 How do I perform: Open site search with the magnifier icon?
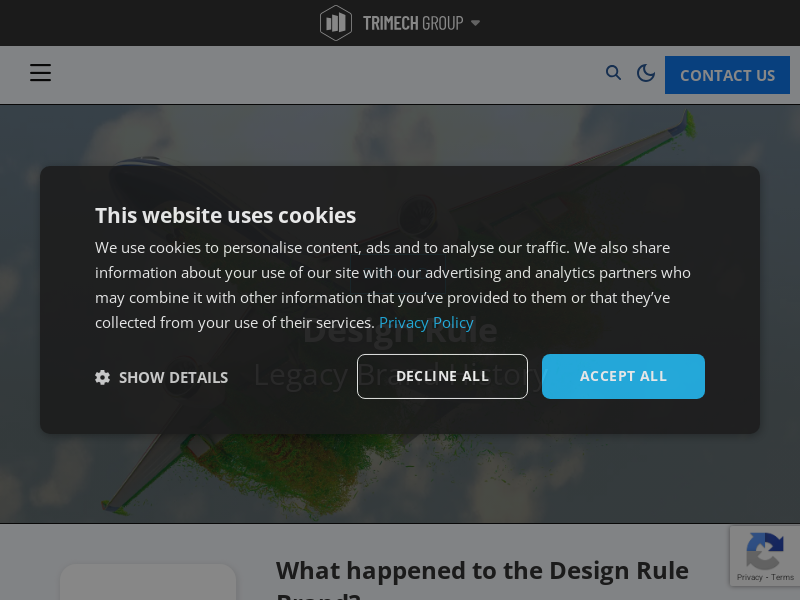[613, 73]
